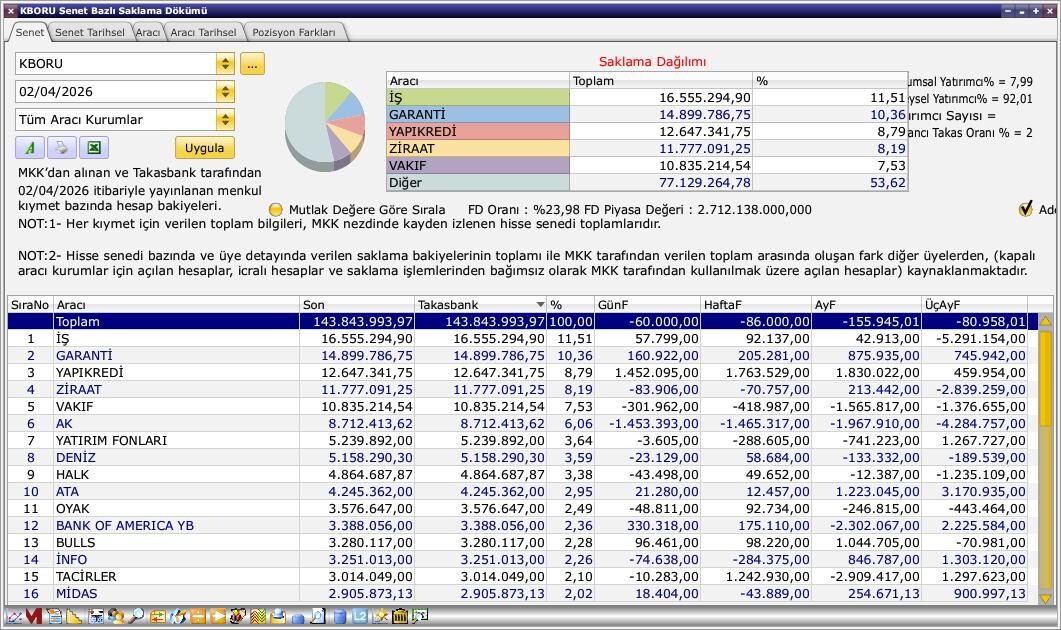Click the '...' browse button beside KBORU

tap(251, 64)
